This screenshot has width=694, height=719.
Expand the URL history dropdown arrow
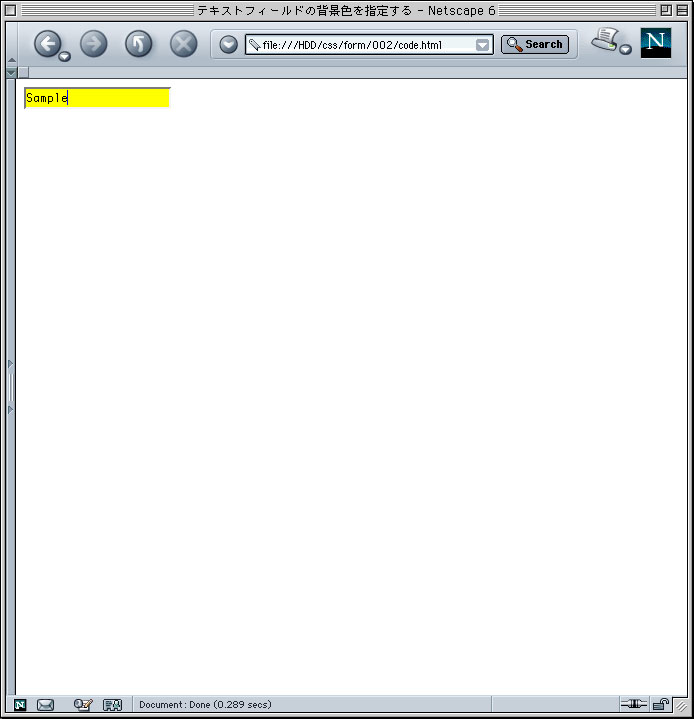[482, 45]
